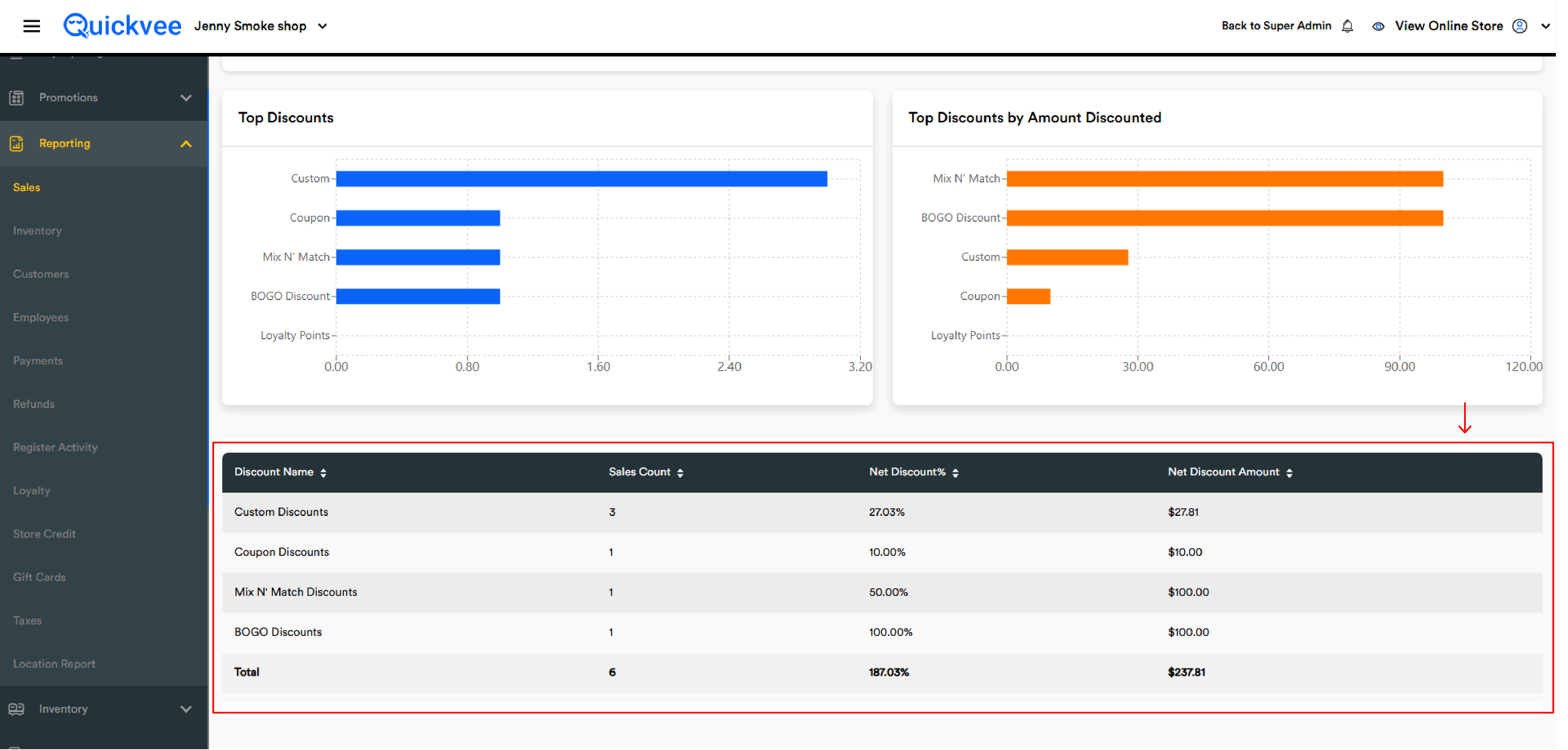Open the Refunds report
The height and width of the screenshot is (750, 1568).
(x=33, y=403)
